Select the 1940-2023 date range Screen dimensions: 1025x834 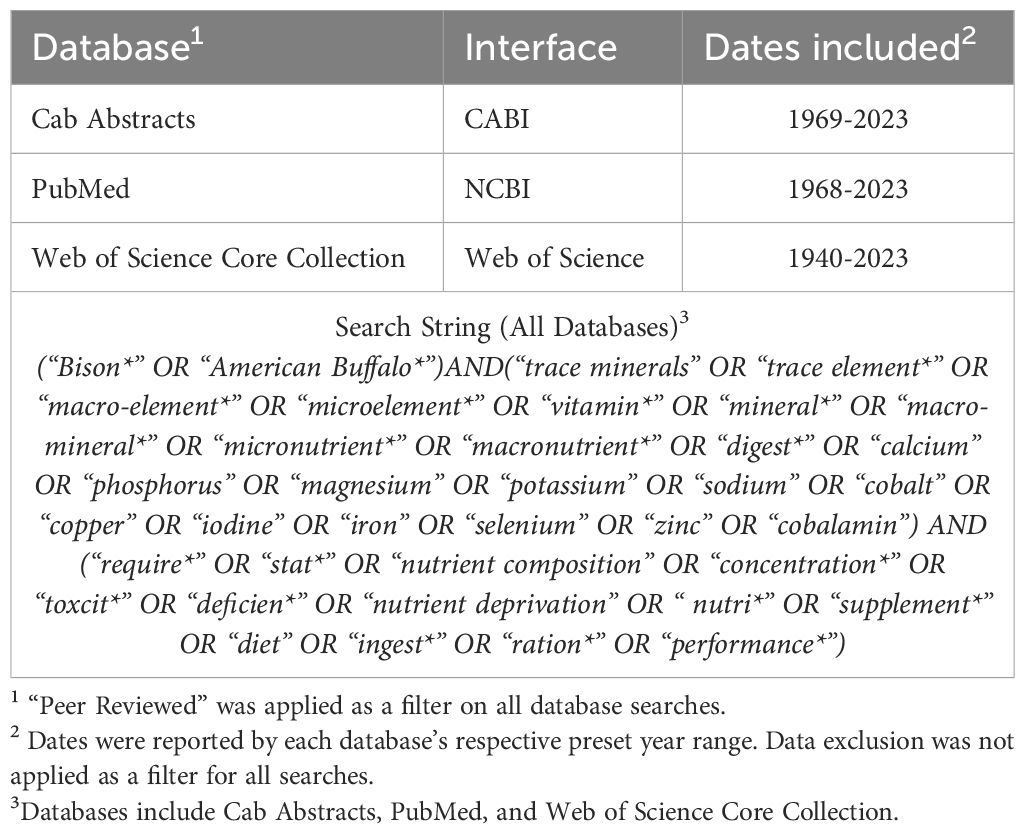point(848,258)
